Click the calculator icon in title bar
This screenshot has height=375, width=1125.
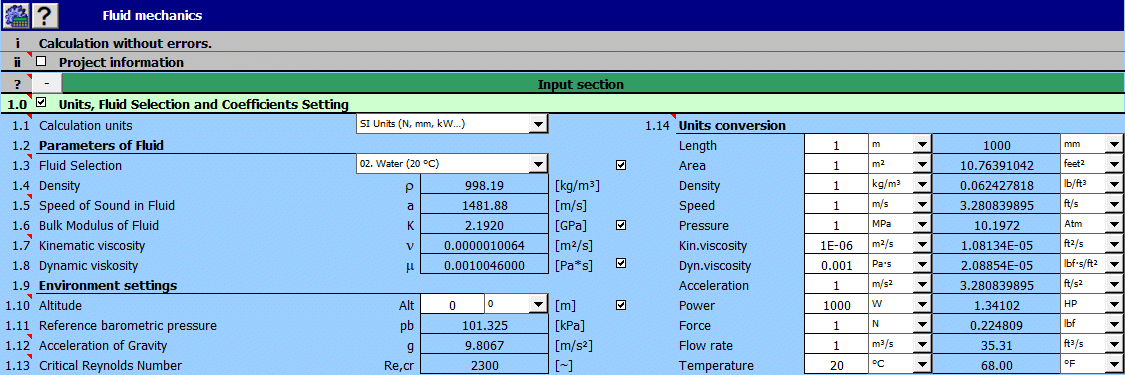16,14
